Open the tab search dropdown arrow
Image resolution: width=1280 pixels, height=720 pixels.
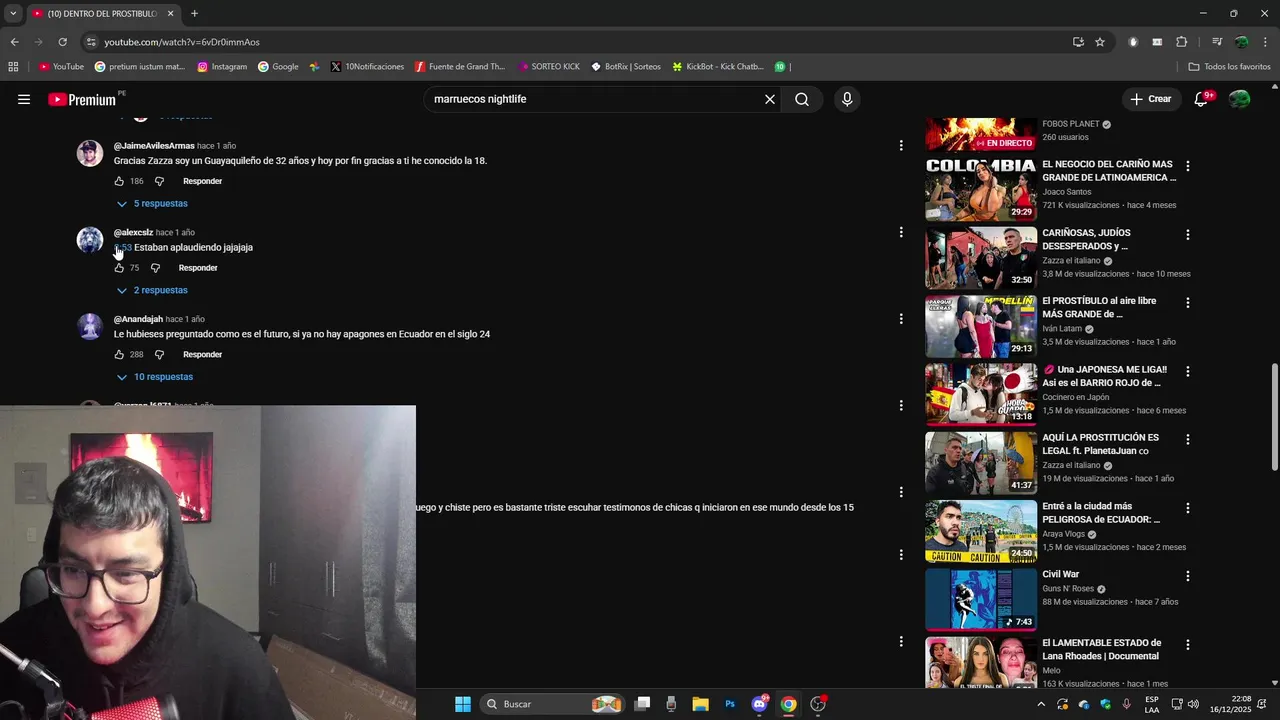(x=13, y=14)
